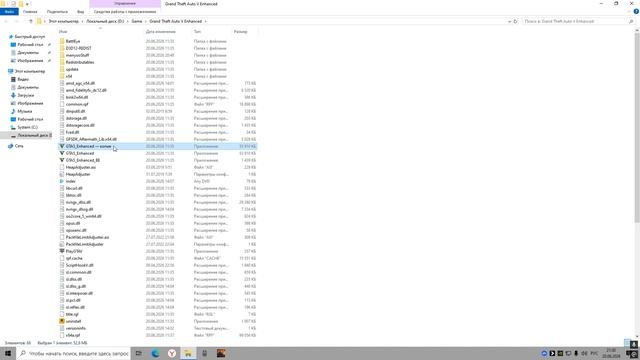
Task: Expand the chevron after Grand Theft Auto V Enhanced
Action: tap(205, 21)
